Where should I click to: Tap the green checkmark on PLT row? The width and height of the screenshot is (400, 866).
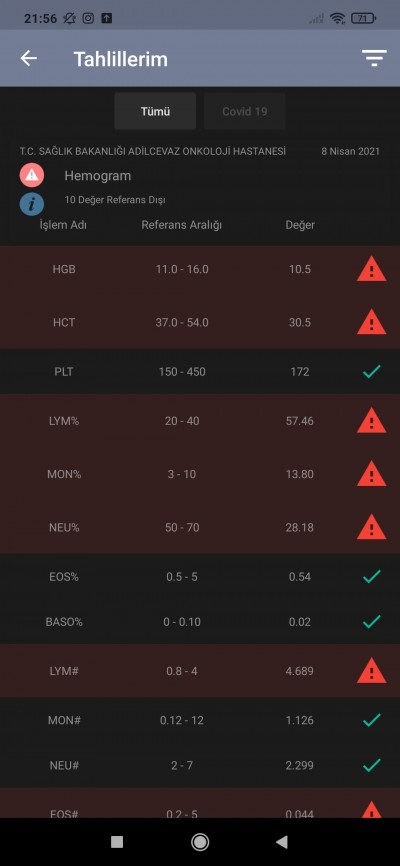(372, 371)
